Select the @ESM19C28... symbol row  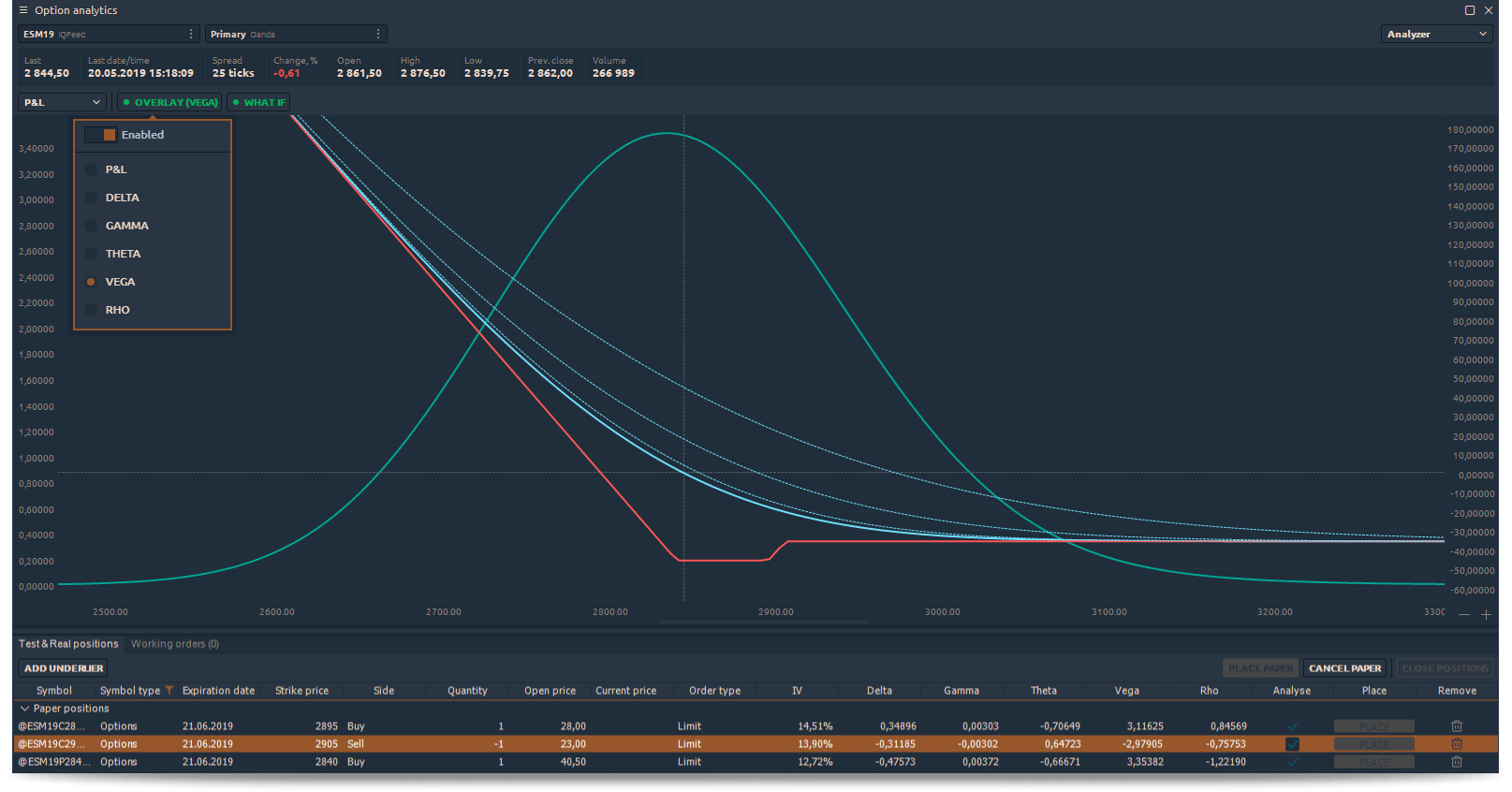52,726
